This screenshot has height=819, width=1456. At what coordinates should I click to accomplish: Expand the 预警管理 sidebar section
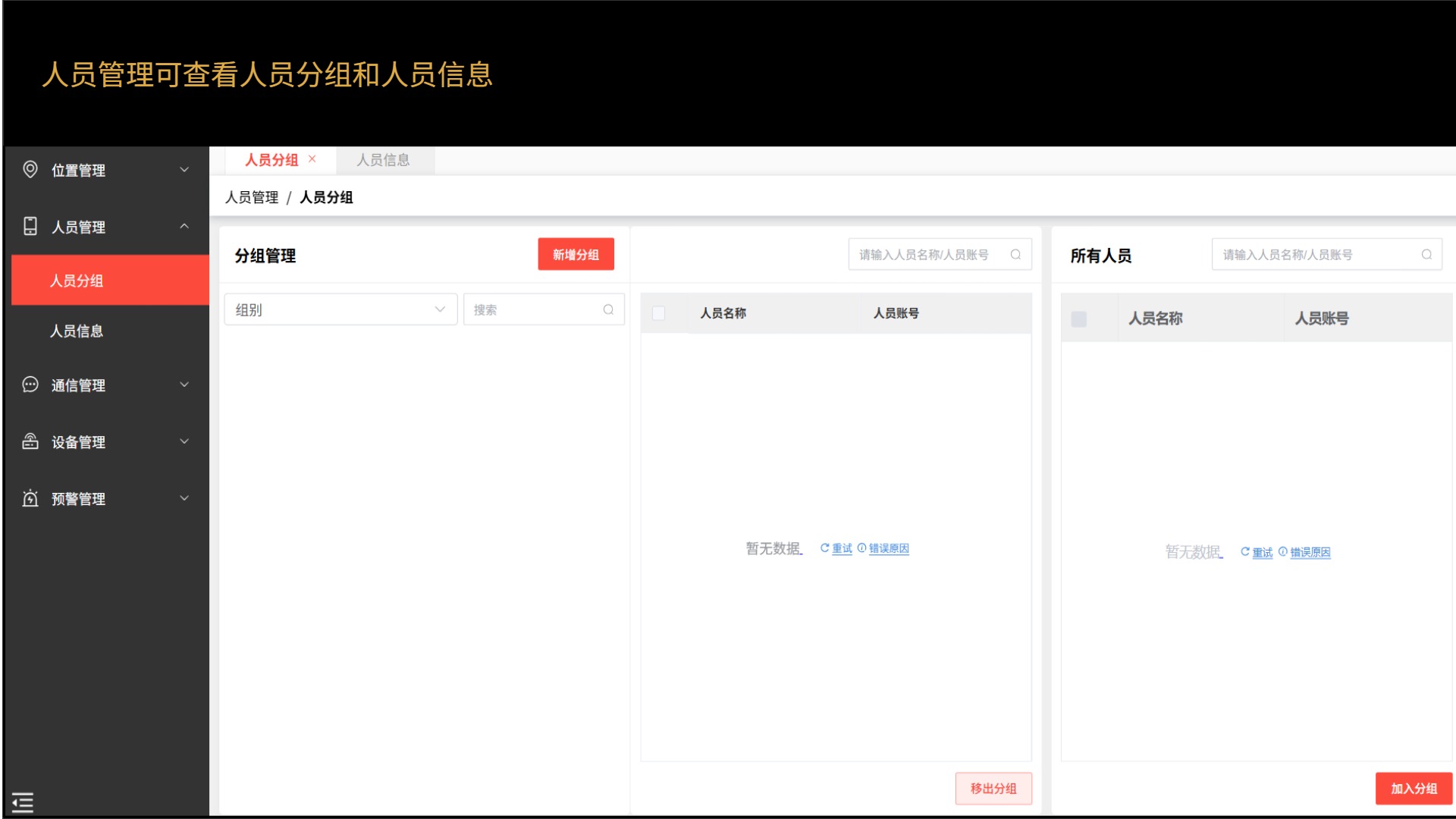[184, 498]
